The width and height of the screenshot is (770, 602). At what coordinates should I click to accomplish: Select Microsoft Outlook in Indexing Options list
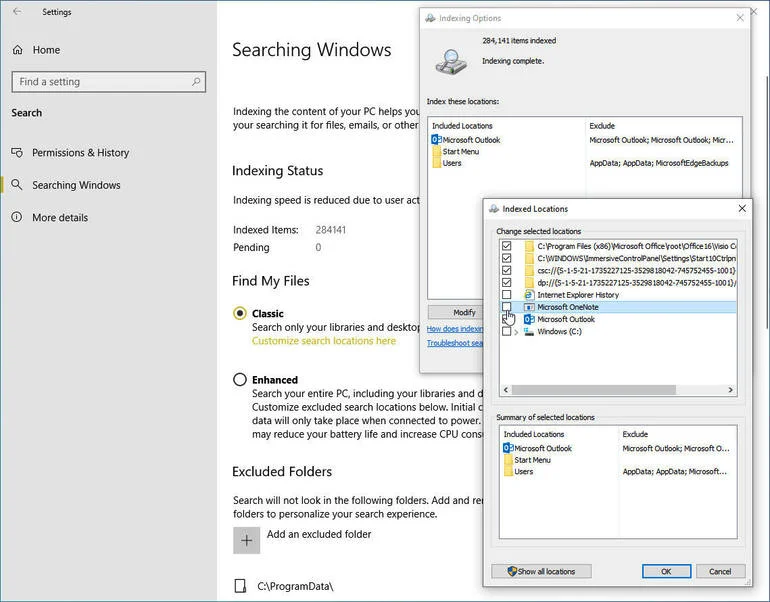[471, 140]
